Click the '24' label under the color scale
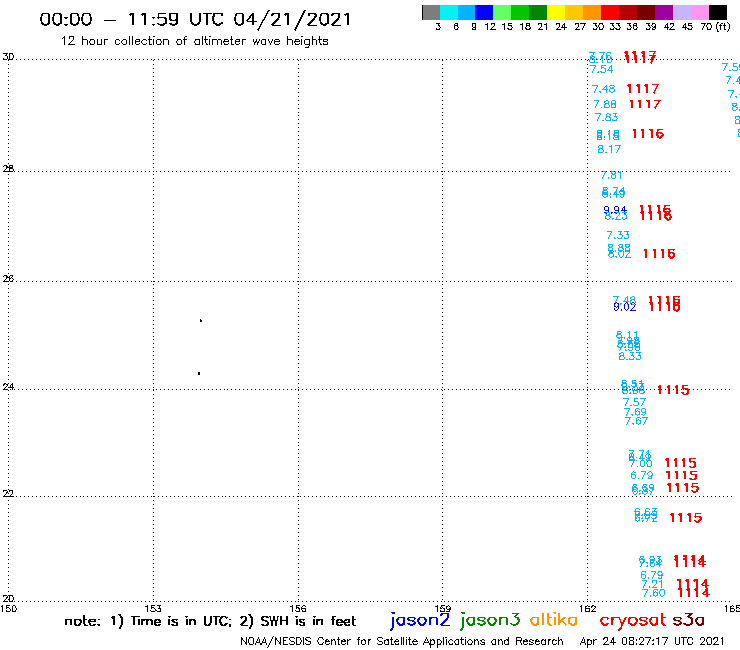Screen dimensions: 740x650 [x=561, y=27]
